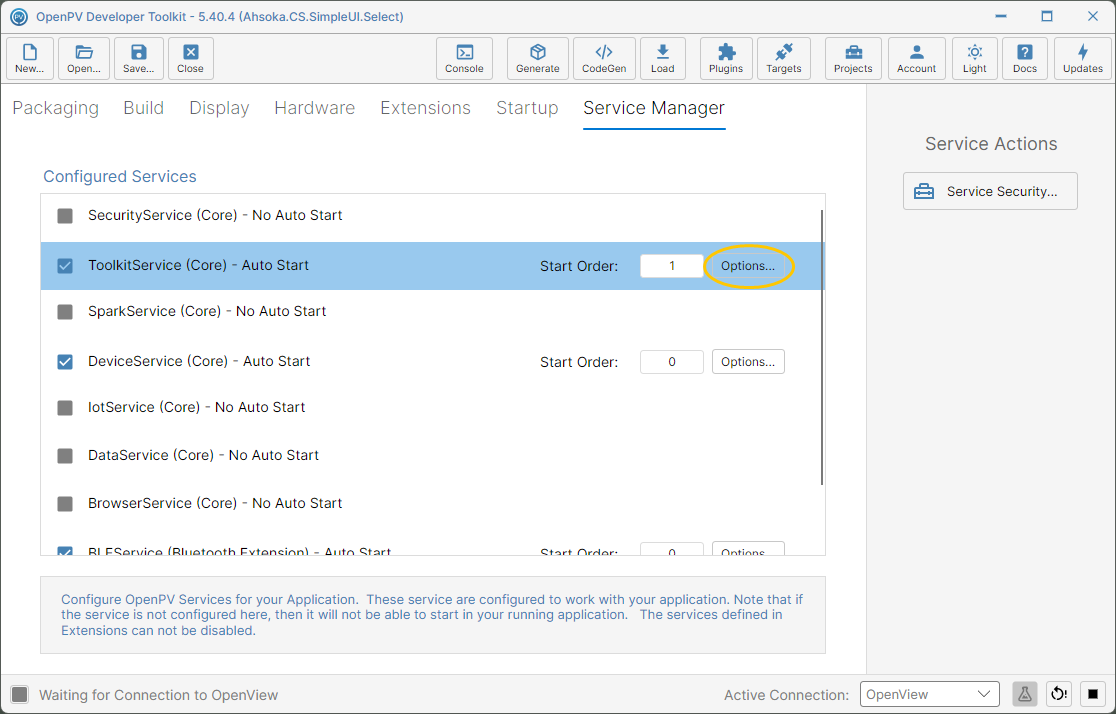Enable the SparkService checkbox
1116x714 pixels.
click(x=65, y=312)
